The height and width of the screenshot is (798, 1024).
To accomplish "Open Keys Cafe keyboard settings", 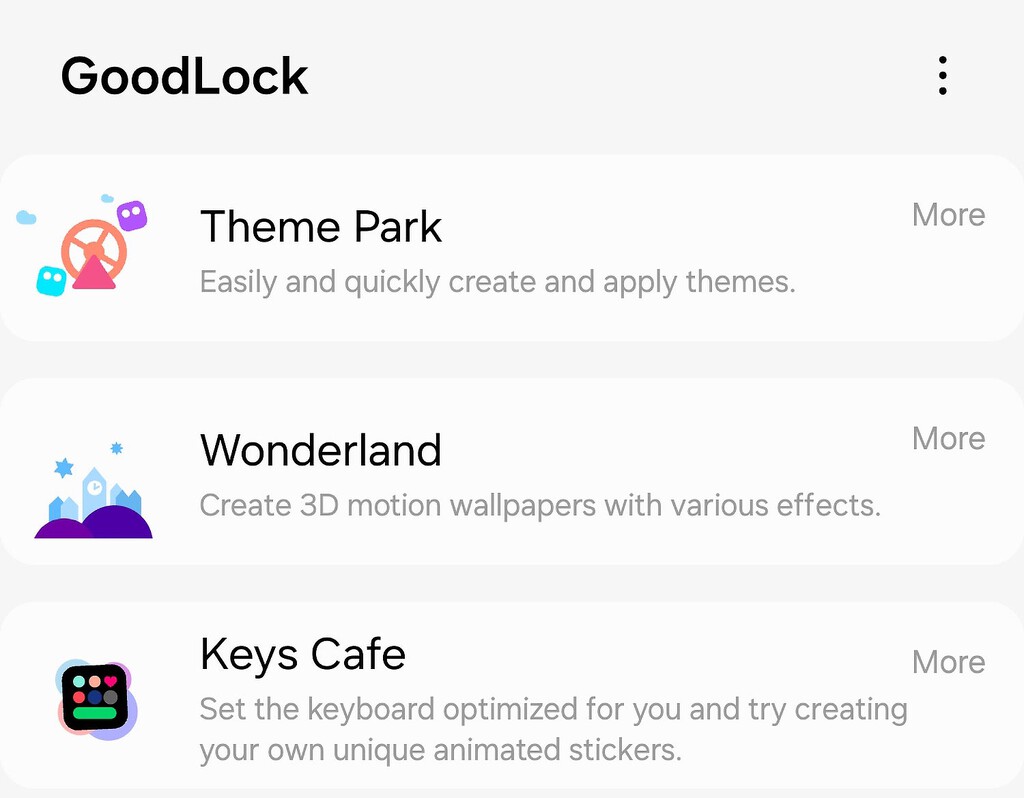I will (302, 655).
